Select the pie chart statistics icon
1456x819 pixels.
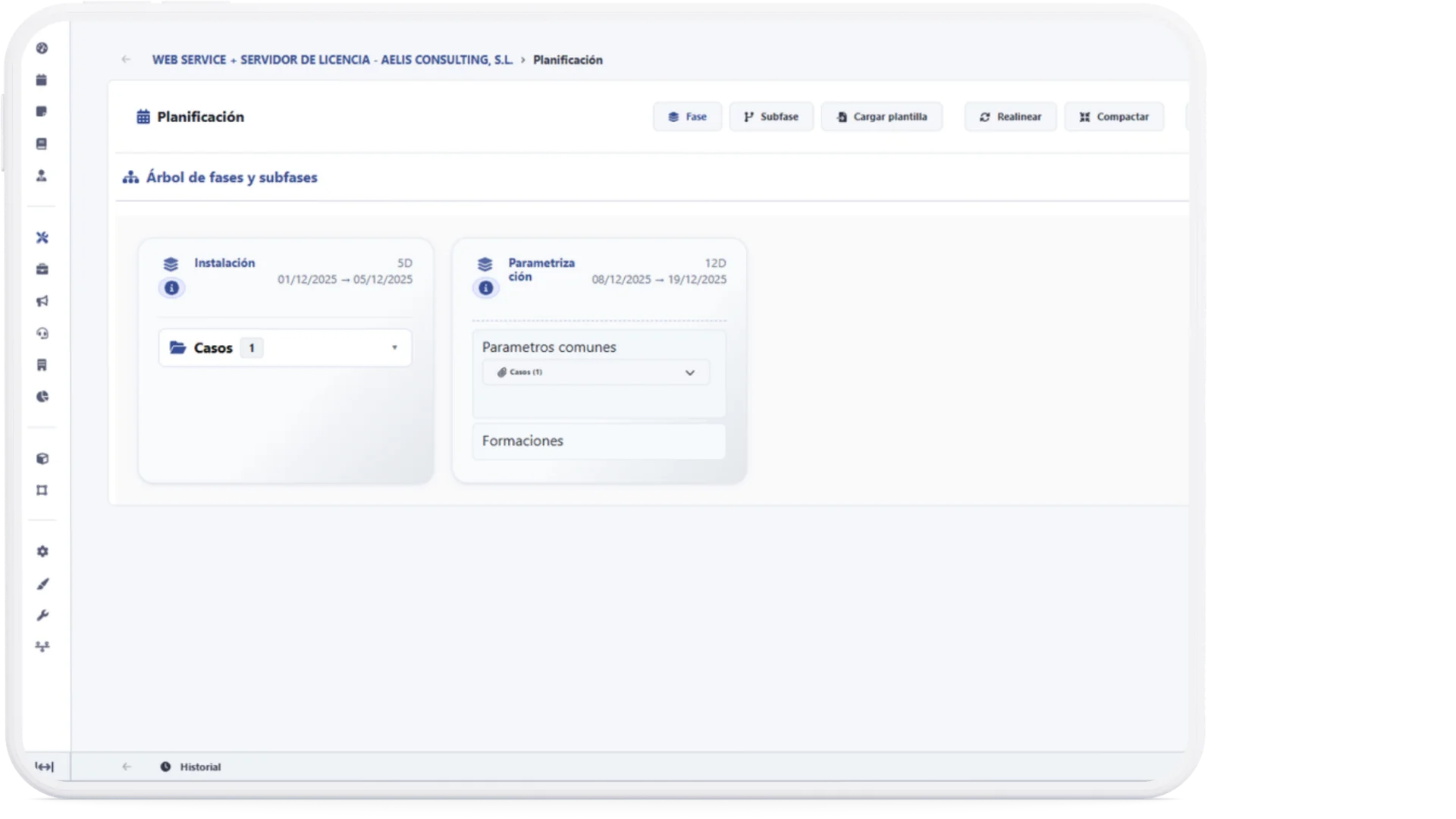point(42,397)
